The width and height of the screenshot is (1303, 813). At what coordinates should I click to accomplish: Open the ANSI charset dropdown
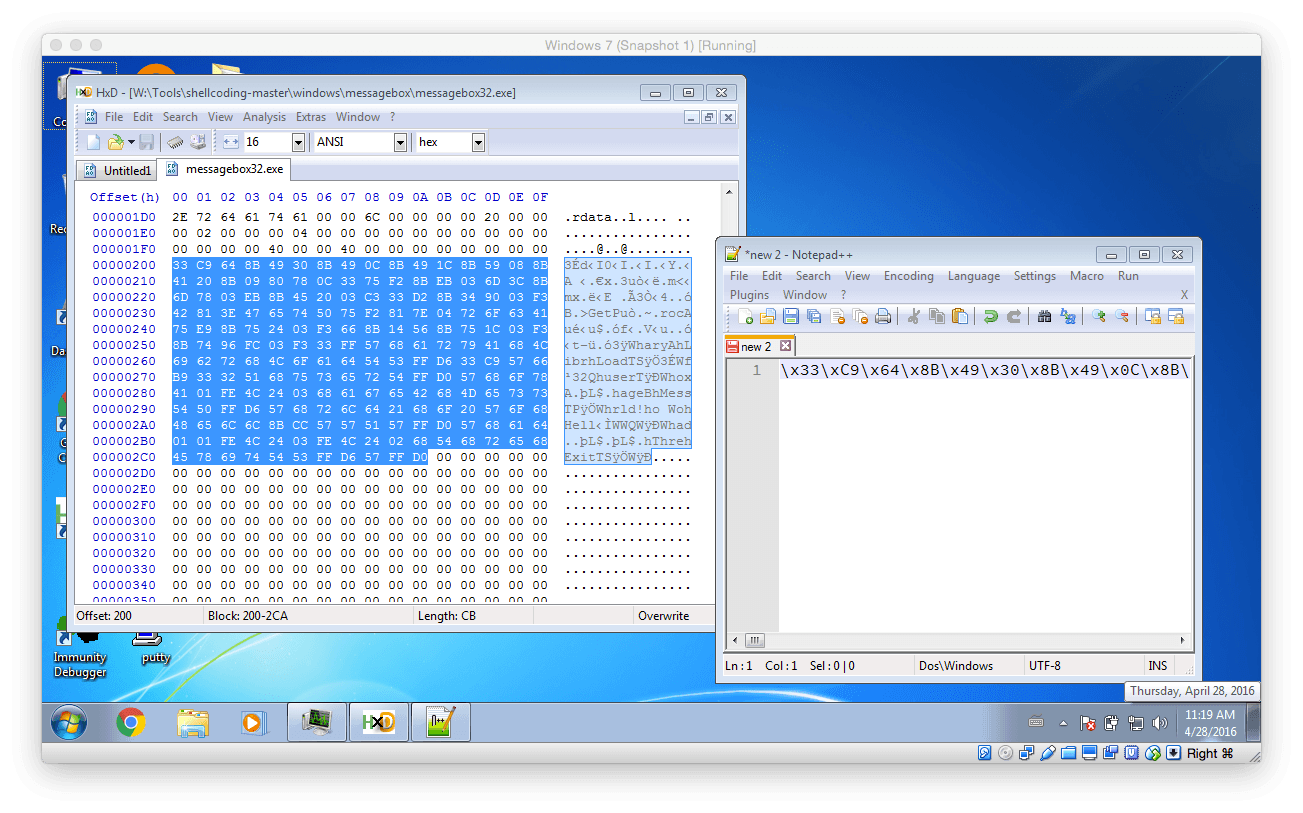pos(400,143)
